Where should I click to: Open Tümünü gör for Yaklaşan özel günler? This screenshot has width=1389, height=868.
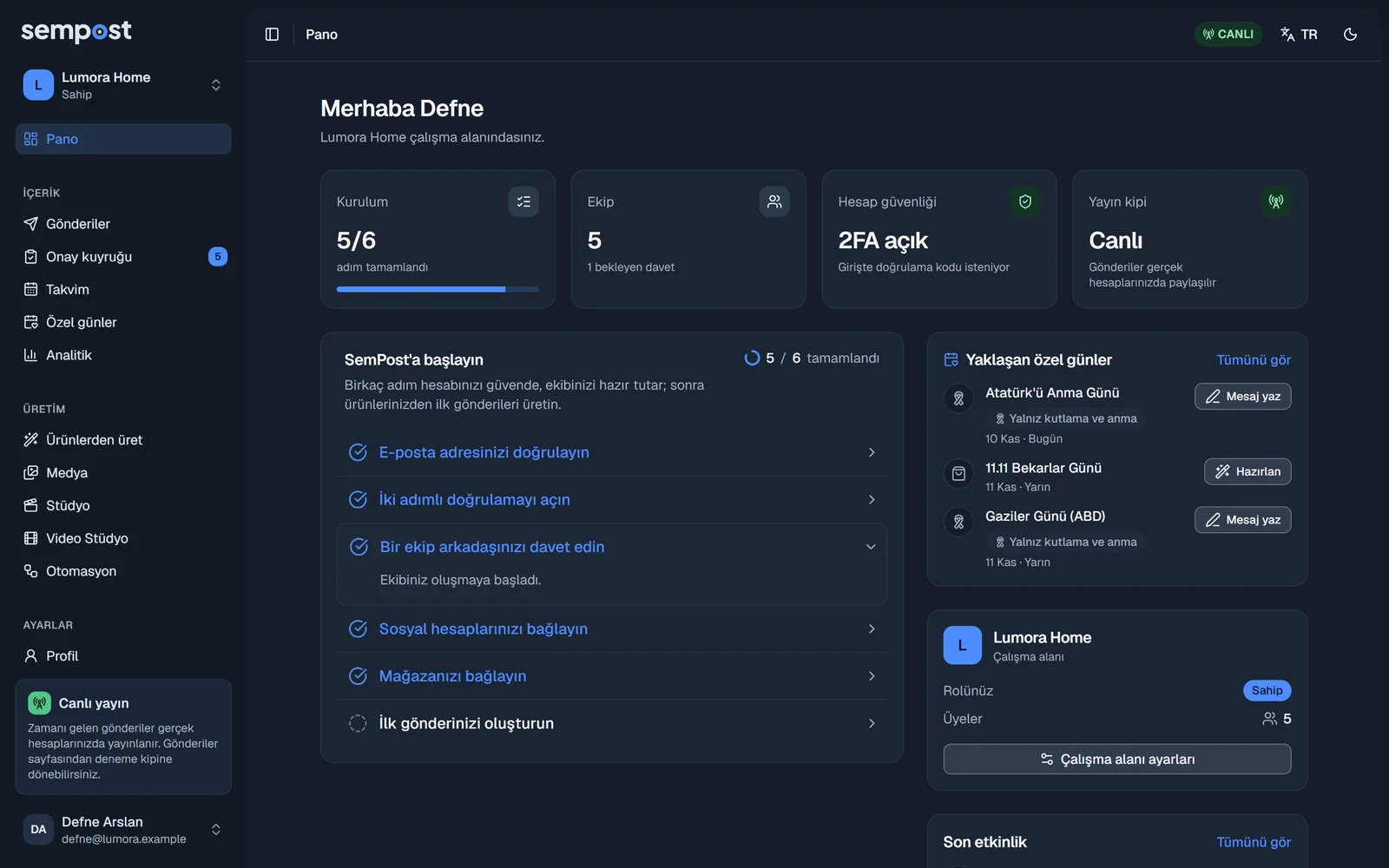click(1254, 360)
